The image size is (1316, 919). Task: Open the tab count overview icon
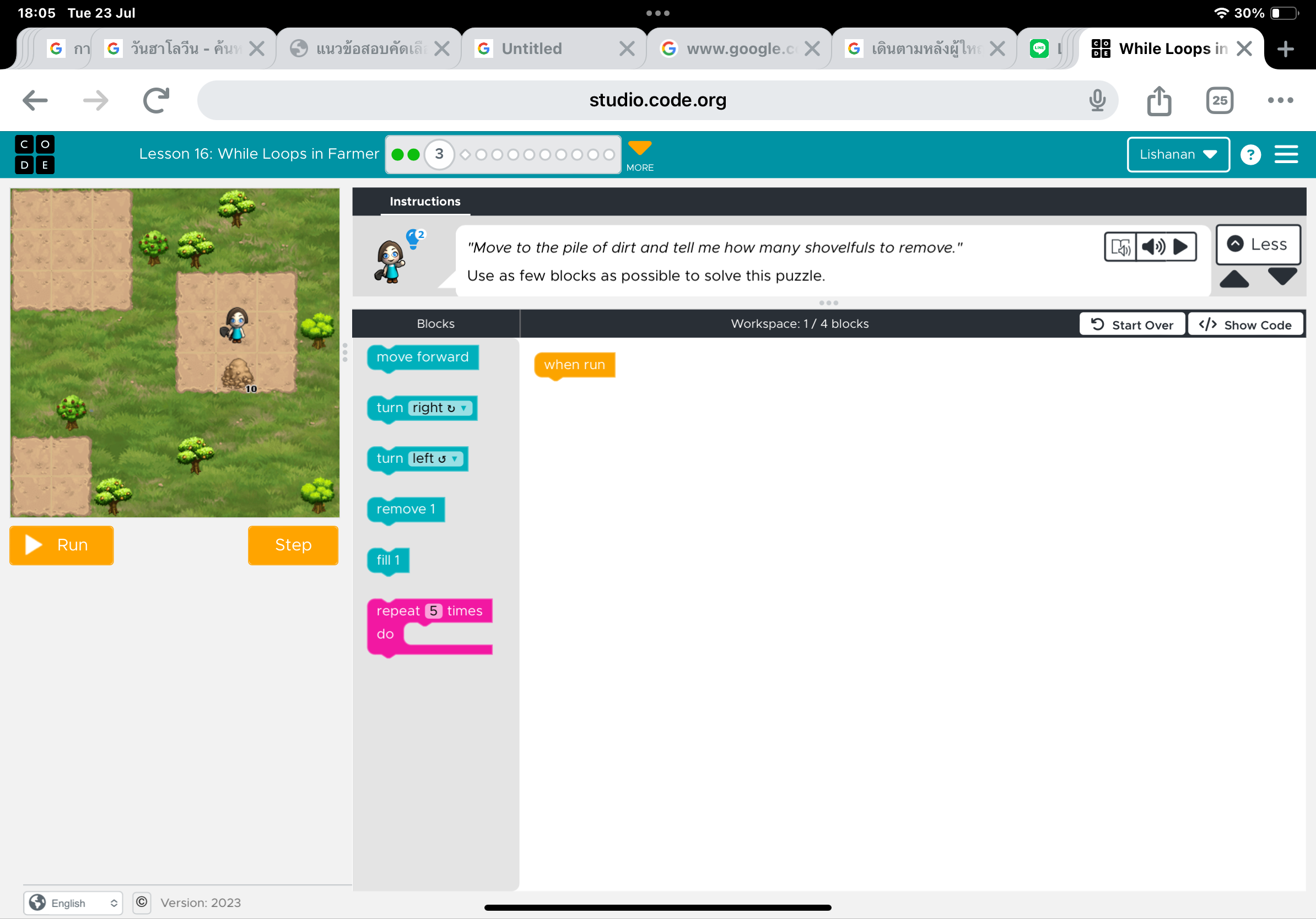click(x=1219, y=101)
